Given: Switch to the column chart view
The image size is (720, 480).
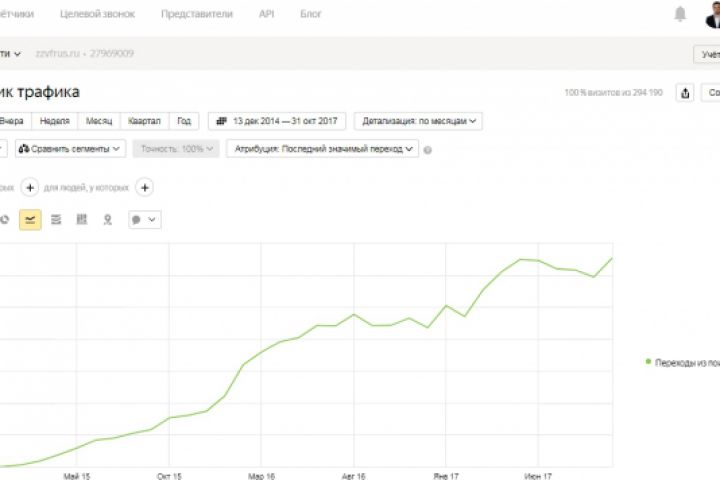Looking at the screenshot, I should [81, 219].
